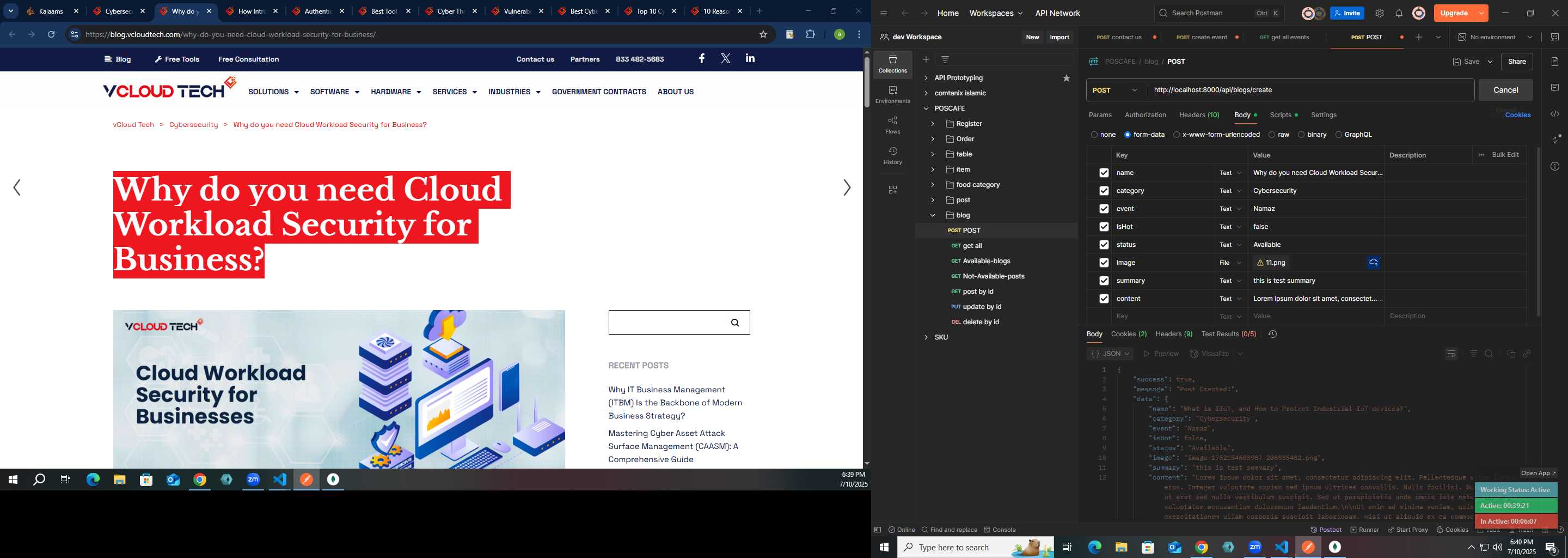
Task: Open the HTTP method POST dropdown
Action: [1116, 90]
